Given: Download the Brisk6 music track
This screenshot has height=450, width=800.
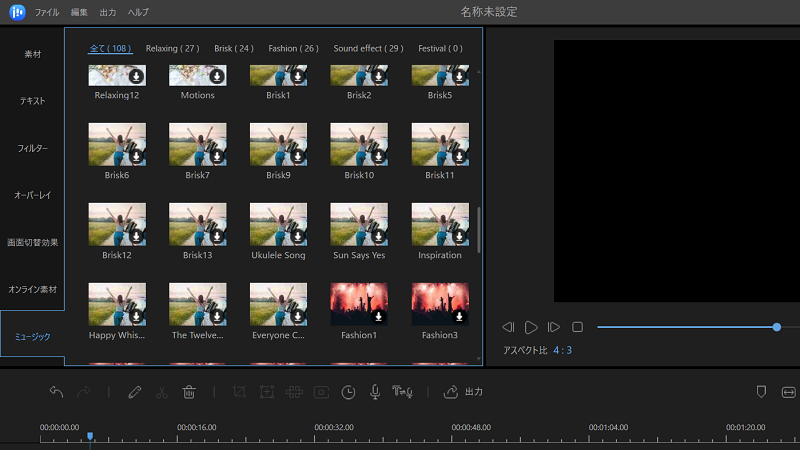Looking at the screenshot, I should pos(136,156).
